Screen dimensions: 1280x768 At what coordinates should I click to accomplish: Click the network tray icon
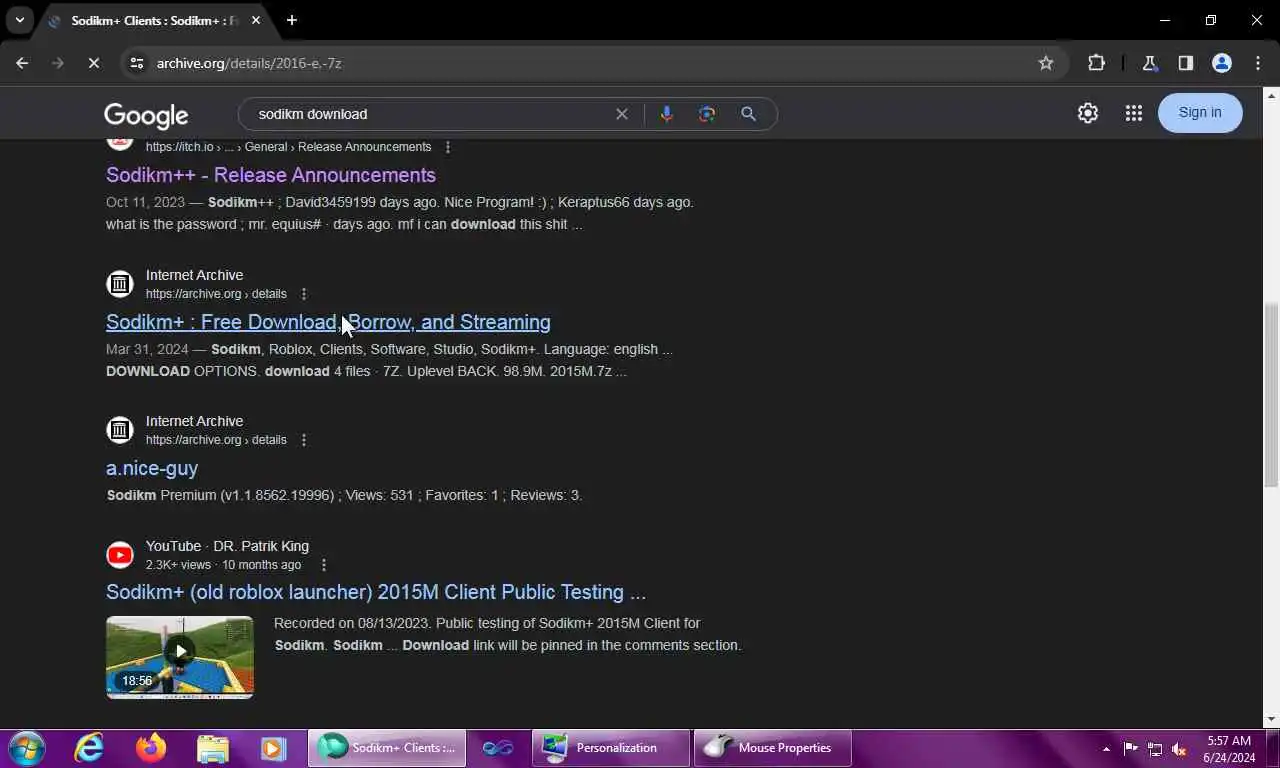(1155, 748)
